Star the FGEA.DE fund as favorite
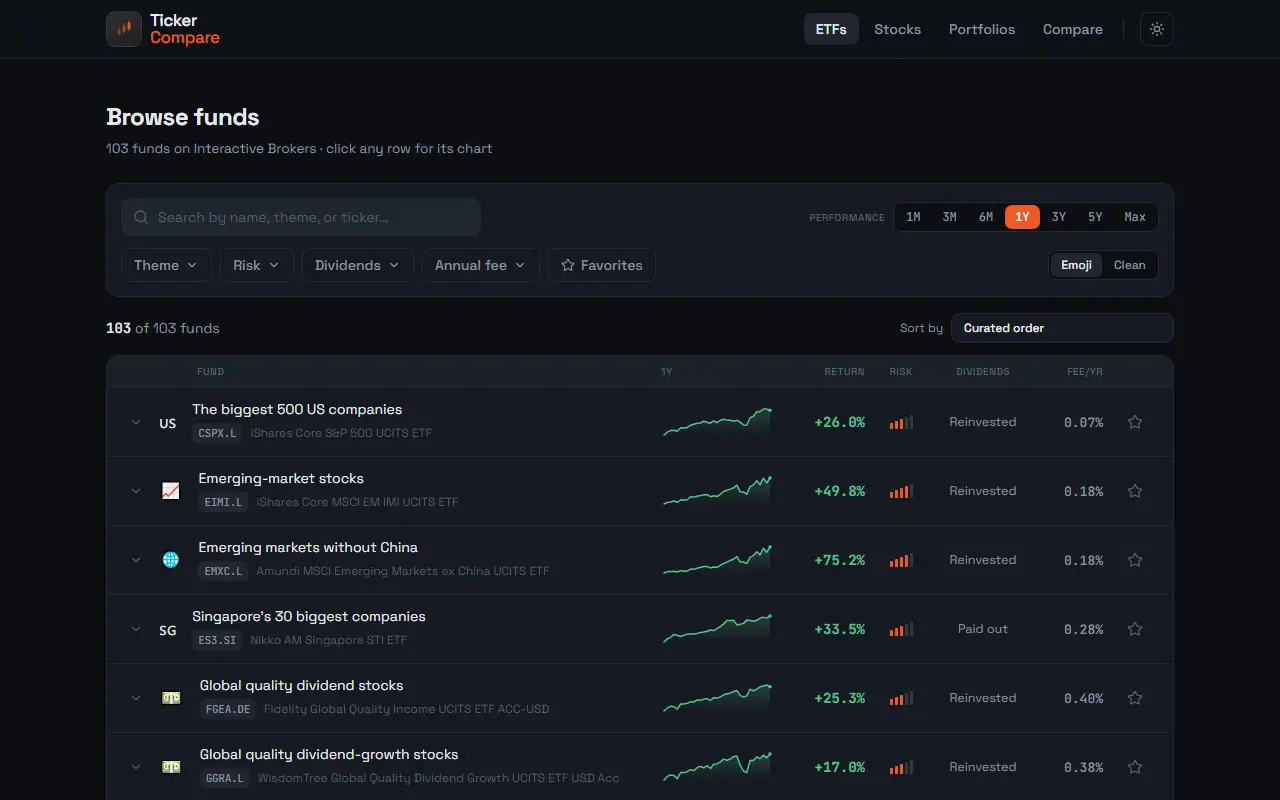 1135,698
